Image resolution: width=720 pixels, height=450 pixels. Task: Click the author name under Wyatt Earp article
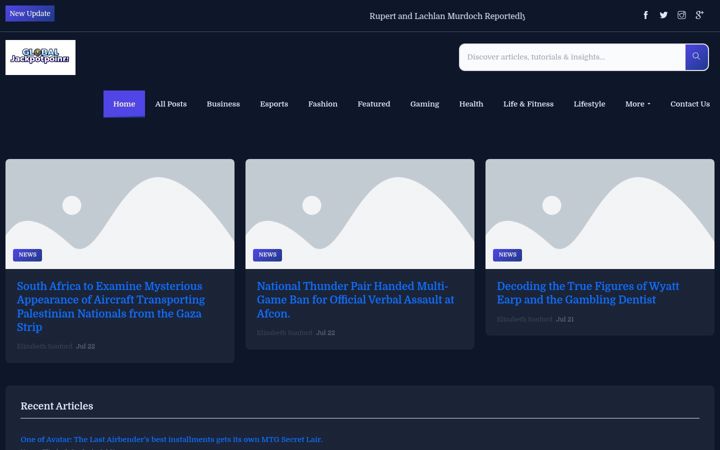pos(525,319)
